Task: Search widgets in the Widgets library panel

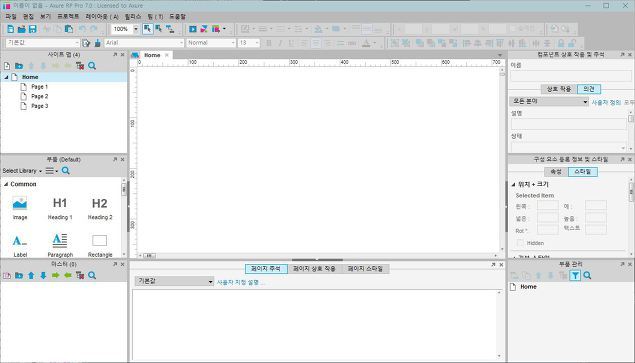Action: click(x=66, y=171)
